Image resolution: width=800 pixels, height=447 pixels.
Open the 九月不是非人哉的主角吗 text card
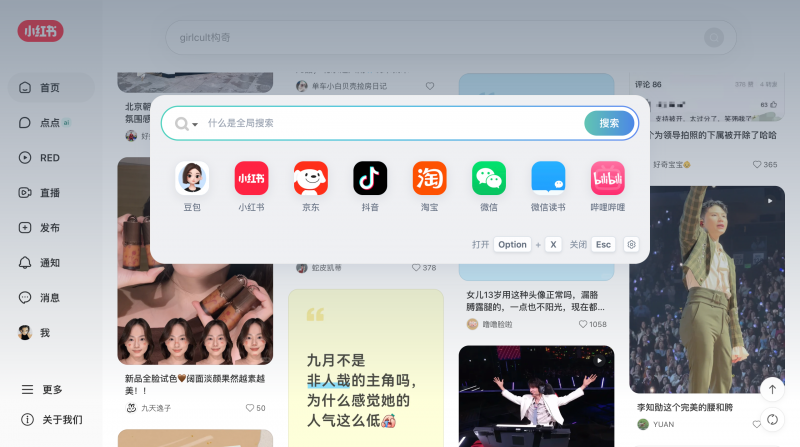[x=366, y=368]
